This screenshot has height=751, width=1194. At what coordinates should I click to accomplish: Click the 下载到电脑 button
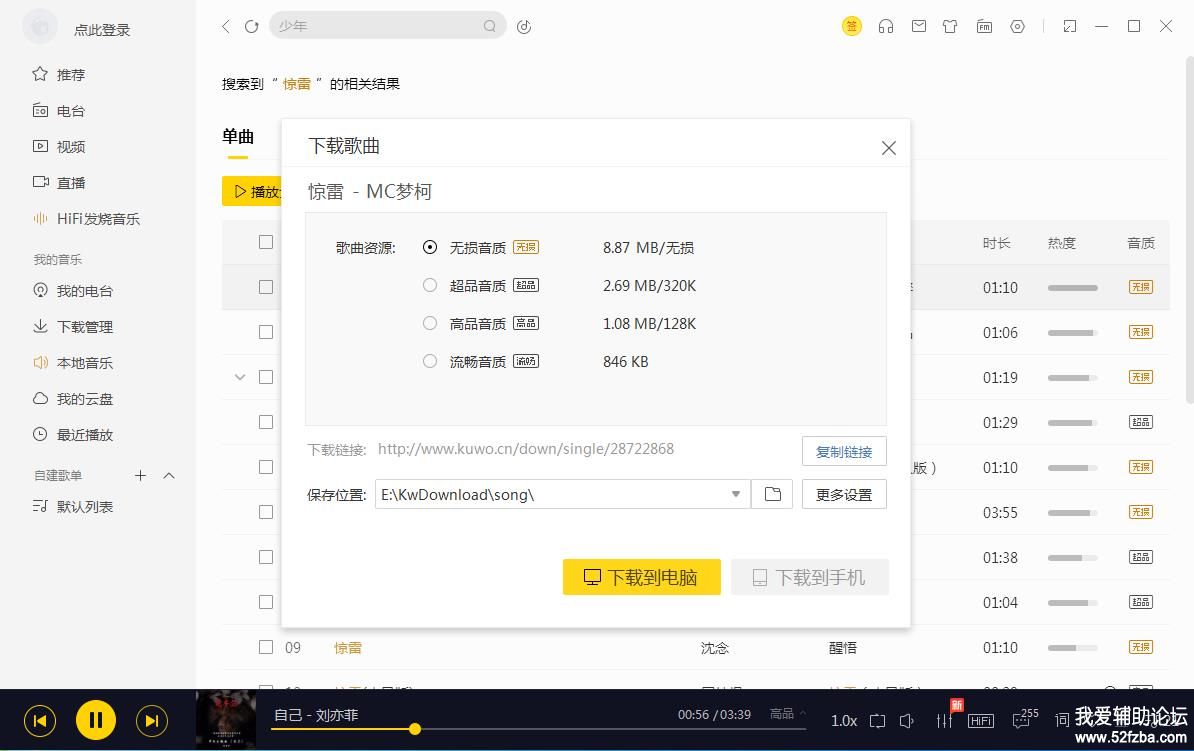coord(641,577)
